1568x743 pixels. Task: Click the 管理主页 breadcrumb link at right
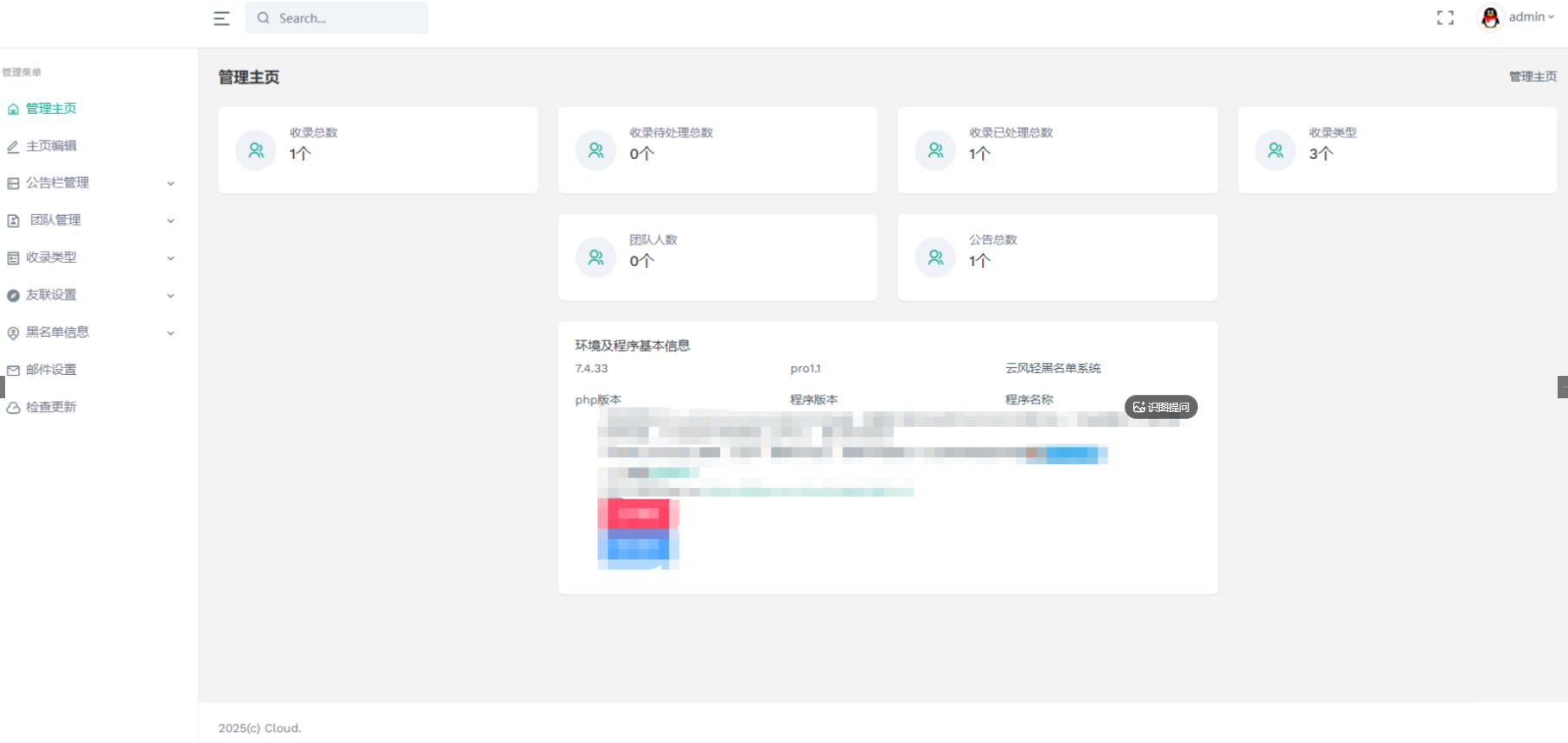[1533, 77]
